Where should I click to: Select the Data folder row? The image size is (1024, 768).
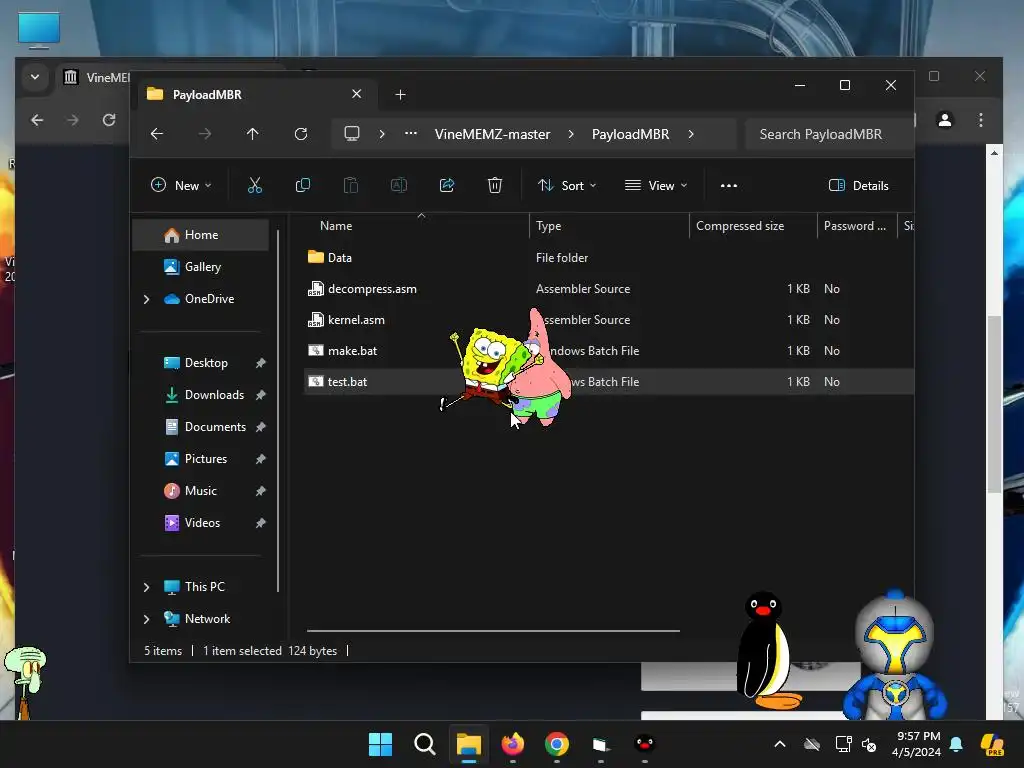[x=609, y=258]
